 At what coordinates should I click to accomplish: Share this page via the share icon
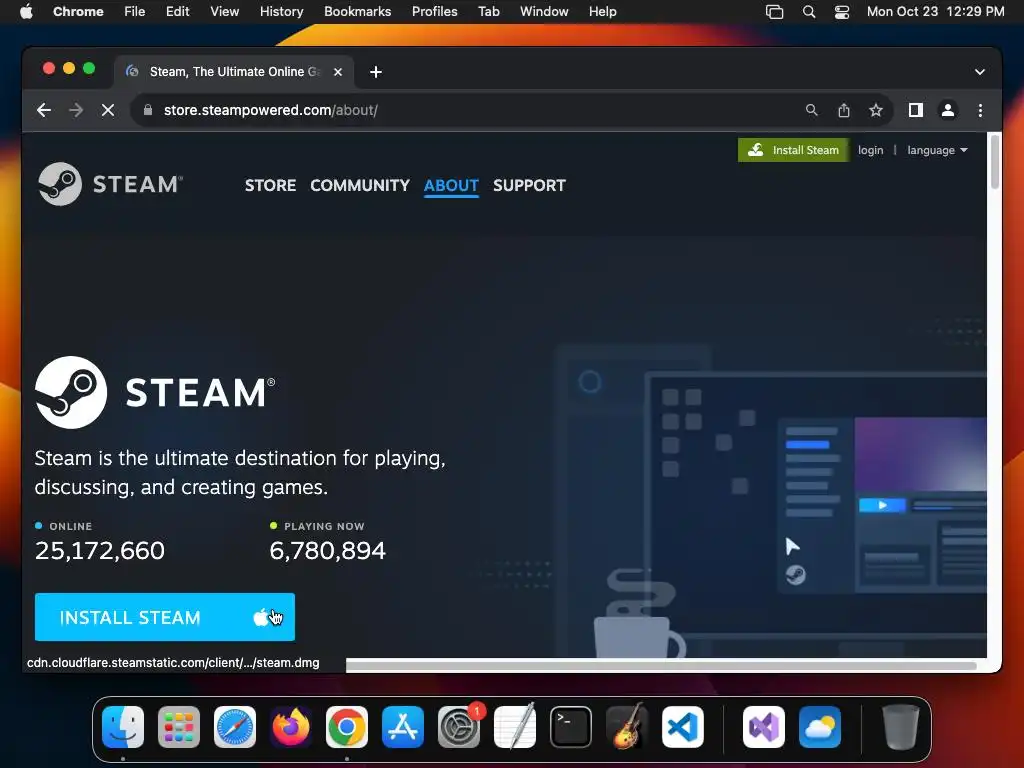844,110
